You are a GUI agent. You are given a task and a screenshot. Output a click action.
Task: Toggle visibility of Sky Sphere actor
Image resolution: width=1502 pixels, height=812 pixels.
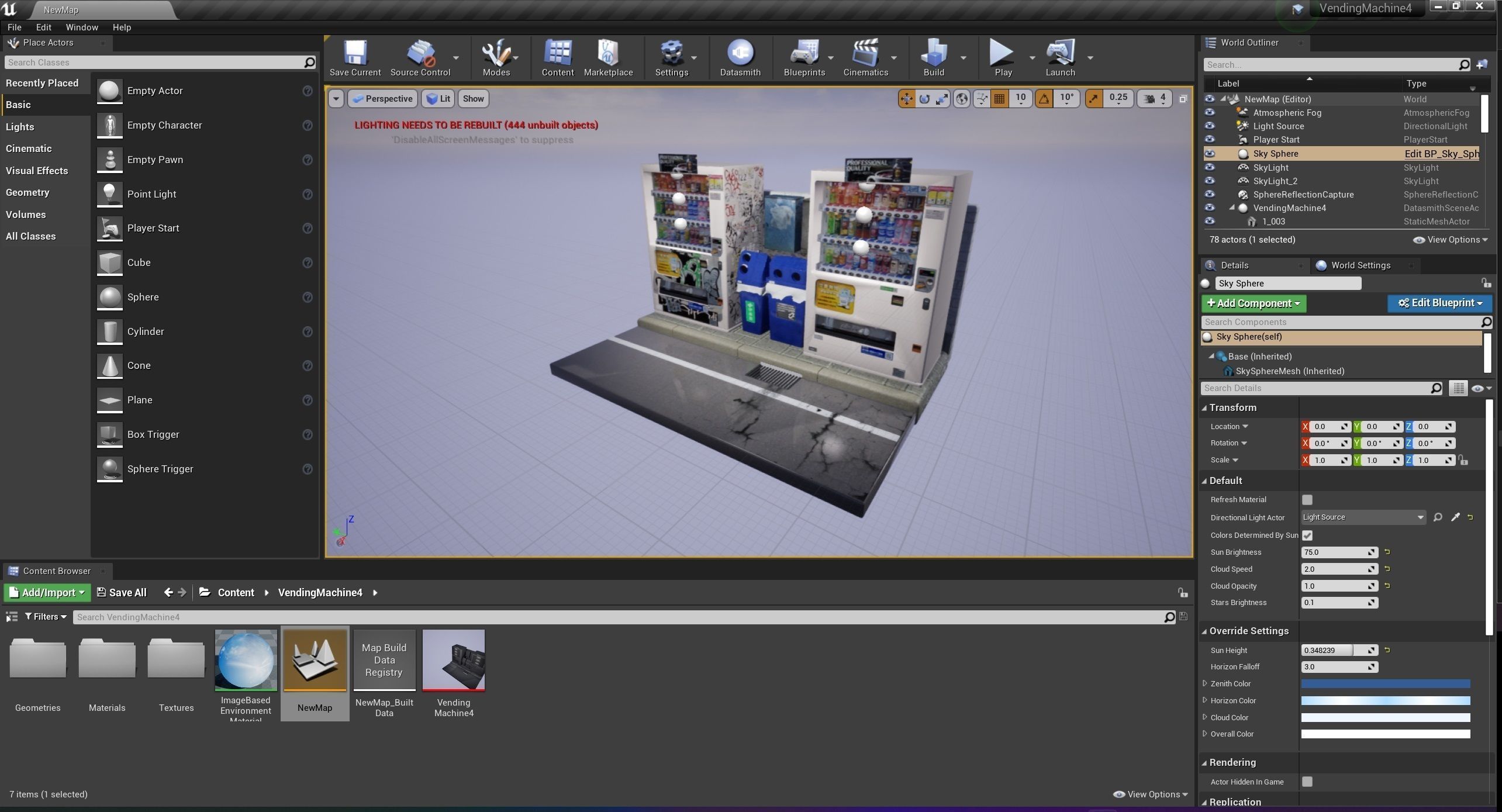click(1210, 154)
